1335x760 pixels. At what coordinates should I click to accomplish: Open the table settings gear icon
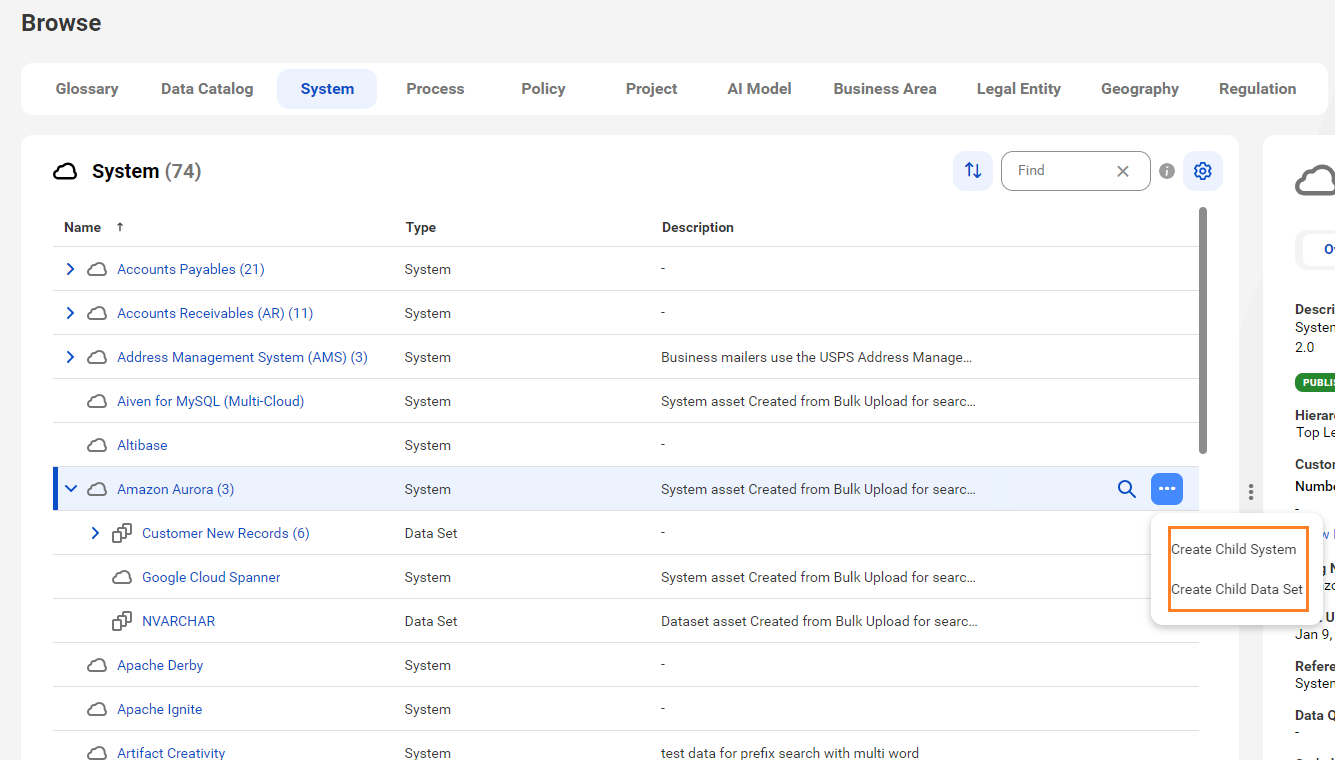point(1203,171)
